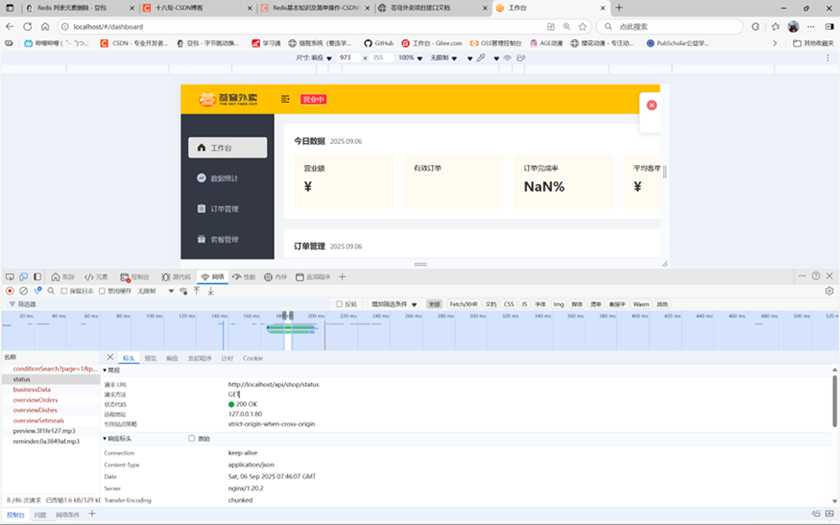
Task: Clear the network log
Action: [24, 291]
